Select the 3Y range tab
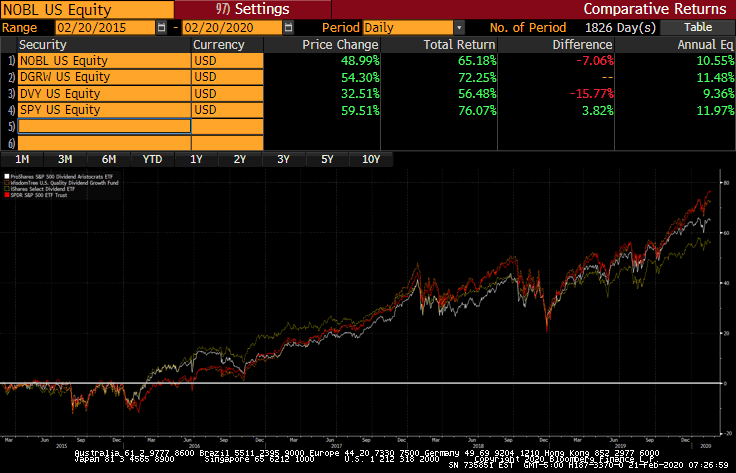Image resolution: width=736 pixels, height=473 pixels. [284, 159]
